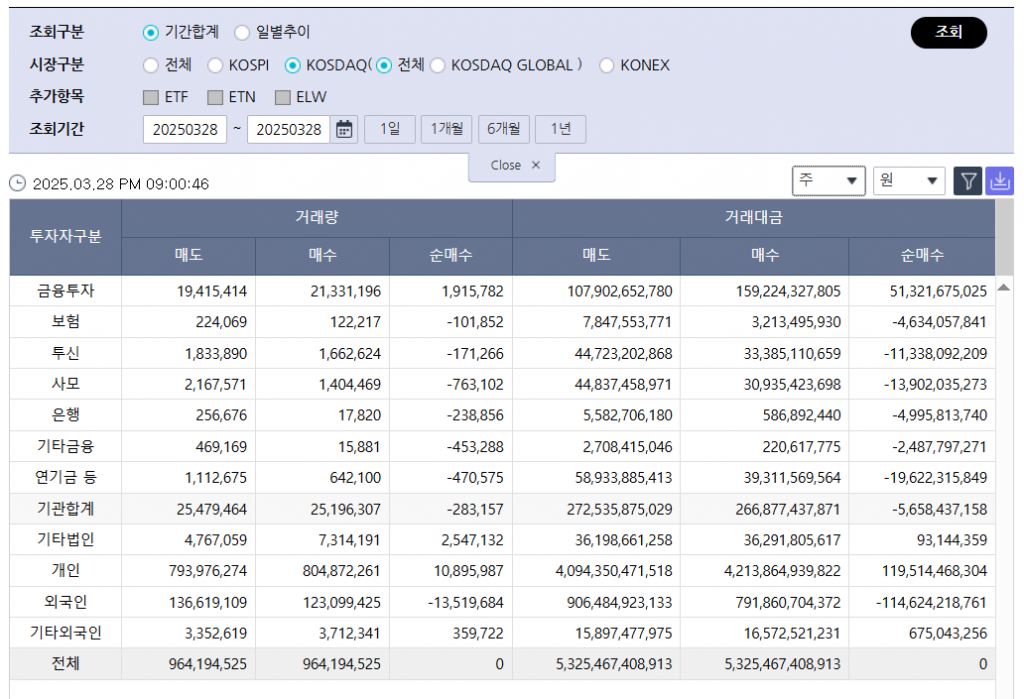Viewport: 1024px width, 699px height.
Task: Select the KOSPI market radio button
Action: tap(215, 65)
